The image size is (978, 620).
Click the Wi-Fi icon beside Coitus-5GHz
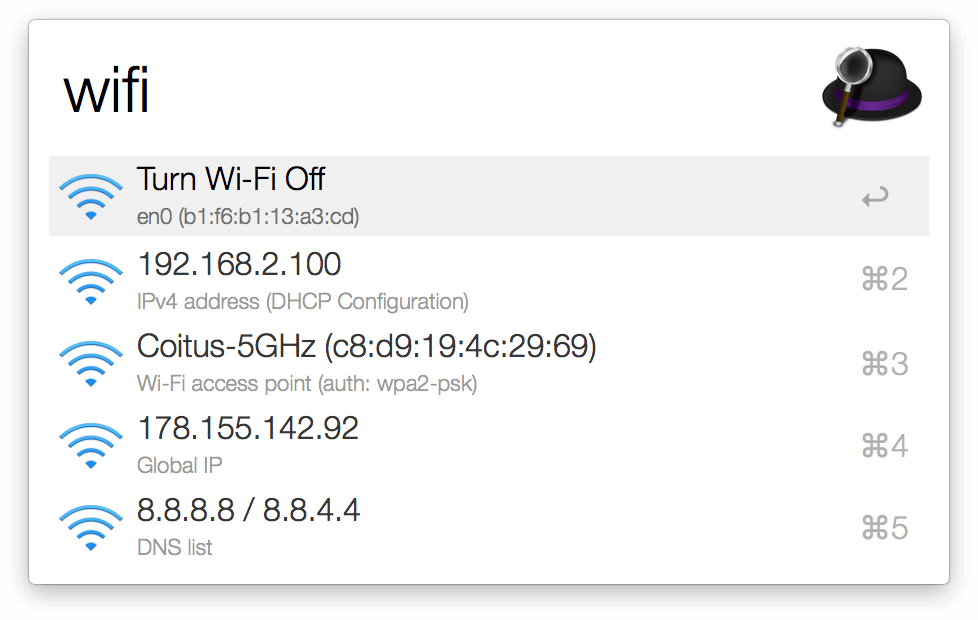91,363
